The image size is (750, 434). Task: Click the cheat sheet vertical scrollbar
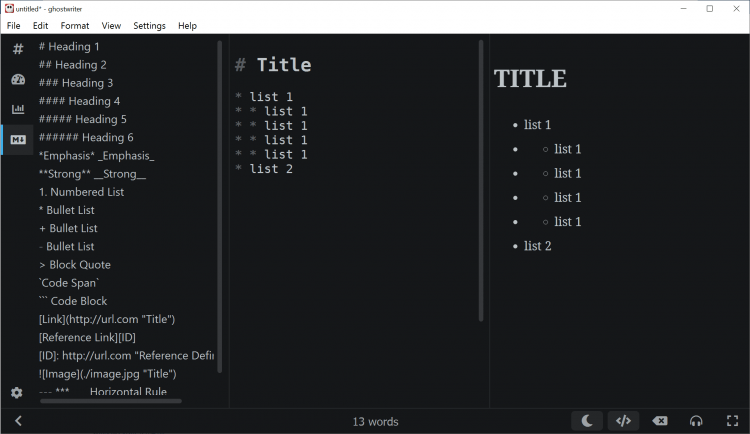click(220, 206)
